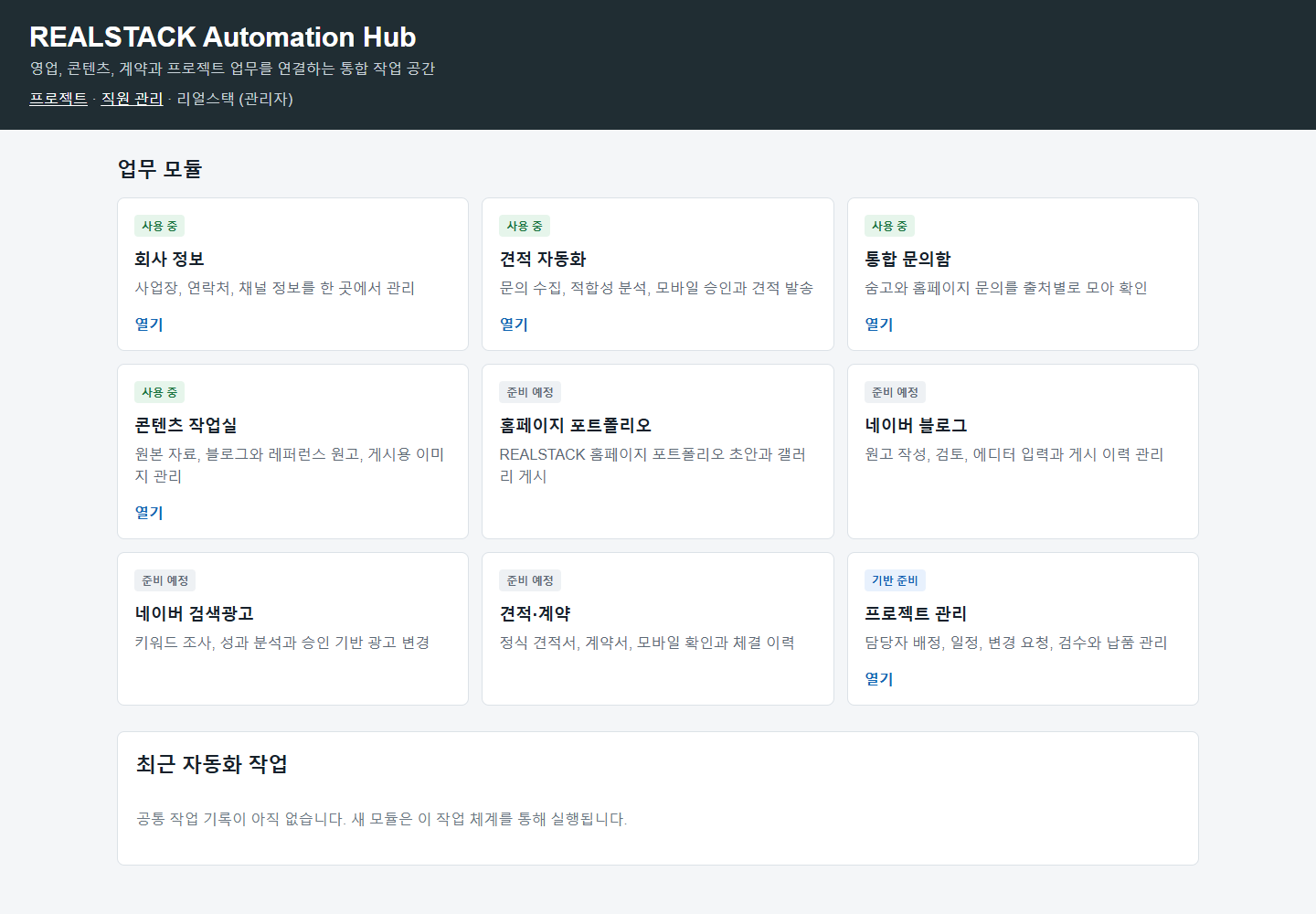
Task: Select the 프로젝트 관리 card title
Action: [x=916, y=613]
